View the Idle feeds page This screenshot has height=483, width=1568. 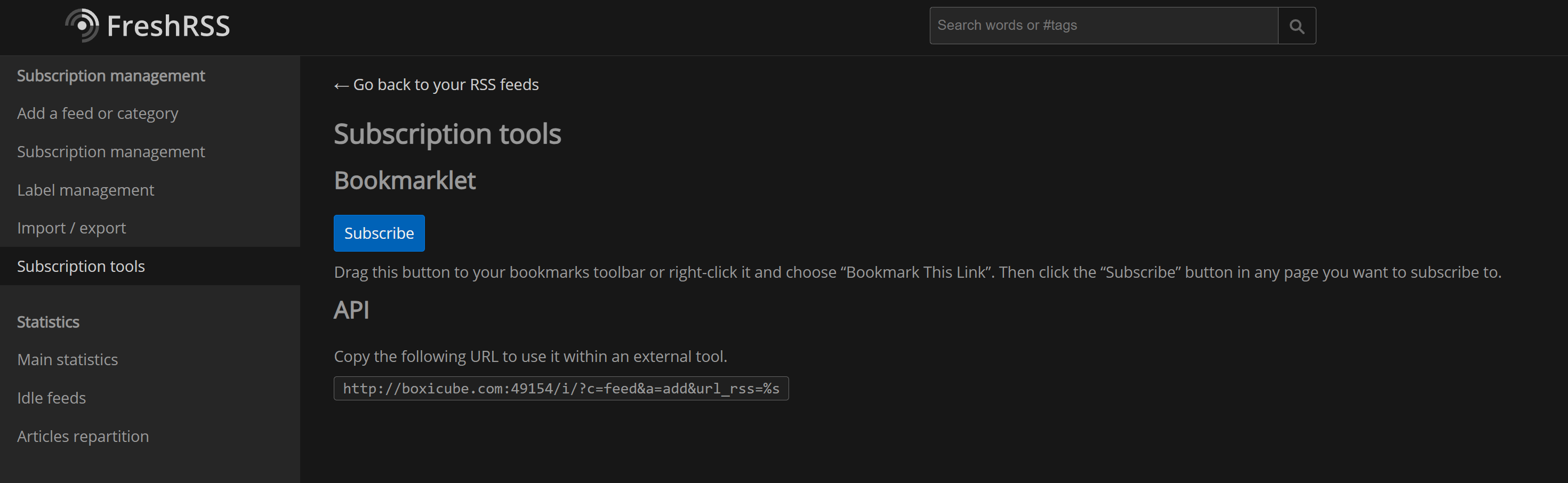point(51,398)
